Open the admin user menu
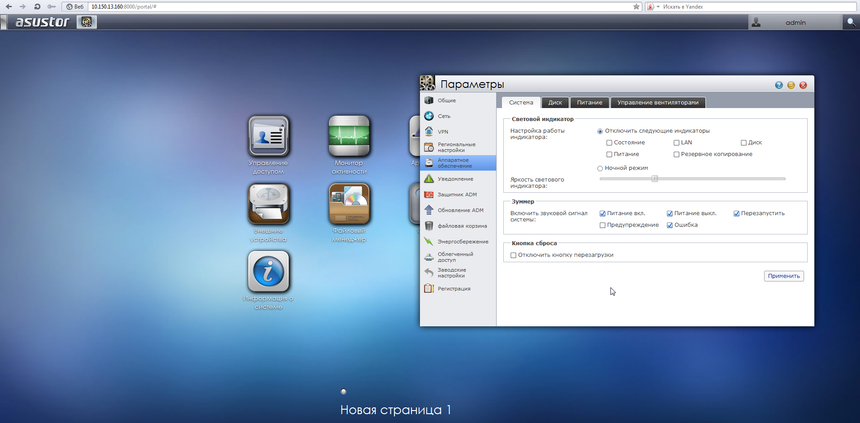The width and height of the screenshot is (860, 423). (x=796, y=21)
